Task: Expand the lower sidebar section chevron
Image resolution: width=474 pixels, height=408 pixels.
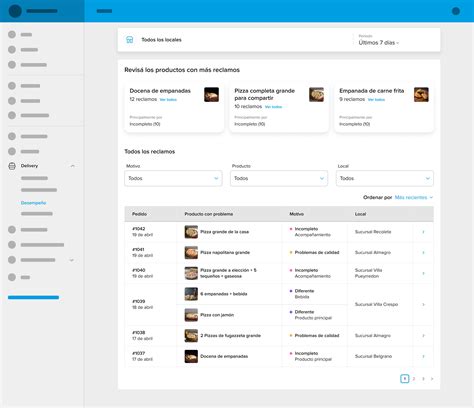Action: point(71,260)
